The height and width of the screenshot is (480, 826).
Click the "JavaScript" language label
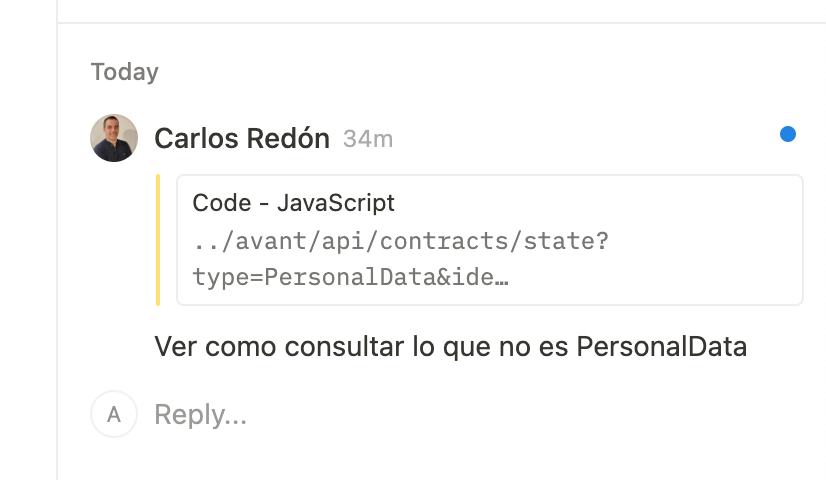click(x=335, y=203)
